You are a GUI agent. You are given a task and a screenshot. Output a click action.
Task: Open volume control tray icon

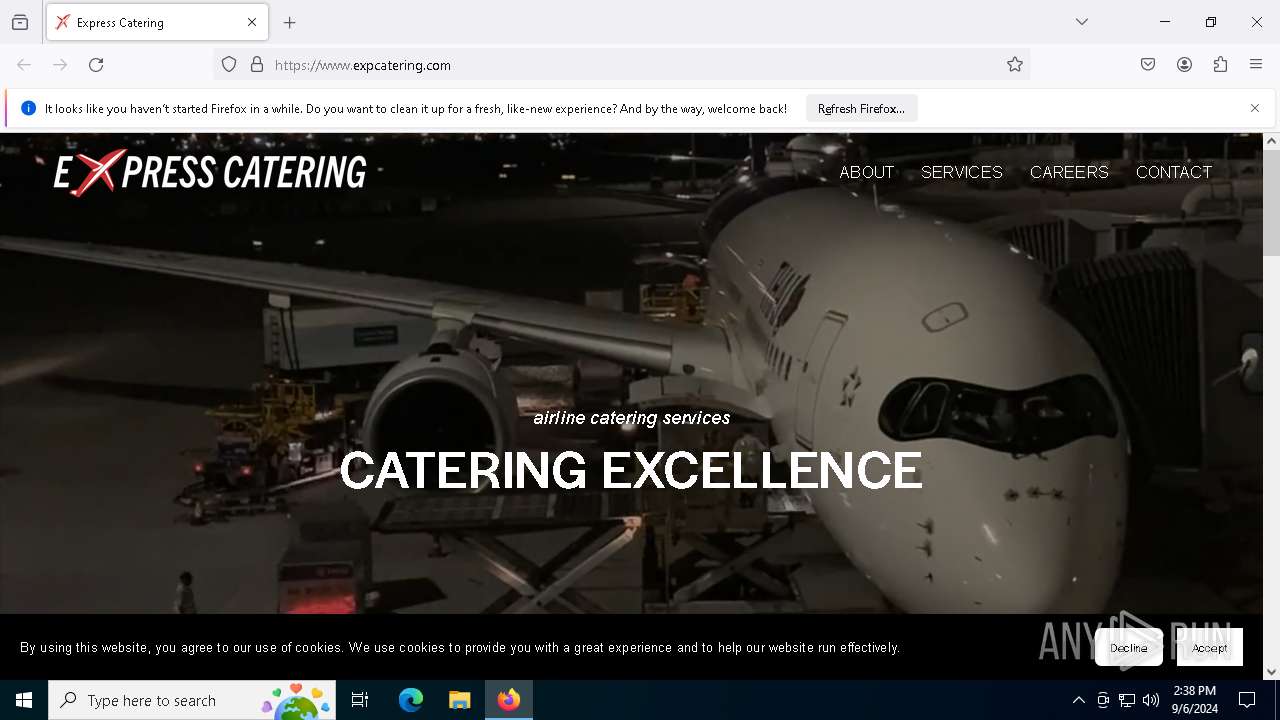pos(1151,700)
